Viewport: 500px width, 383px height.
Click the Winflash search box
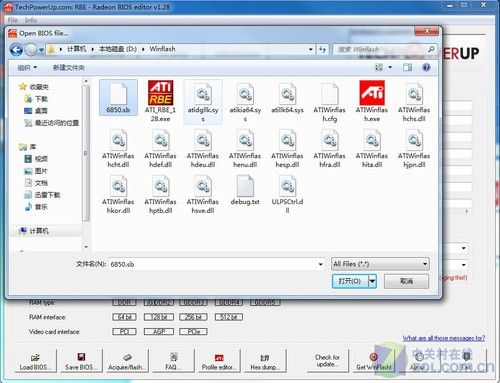pos(385,49)
